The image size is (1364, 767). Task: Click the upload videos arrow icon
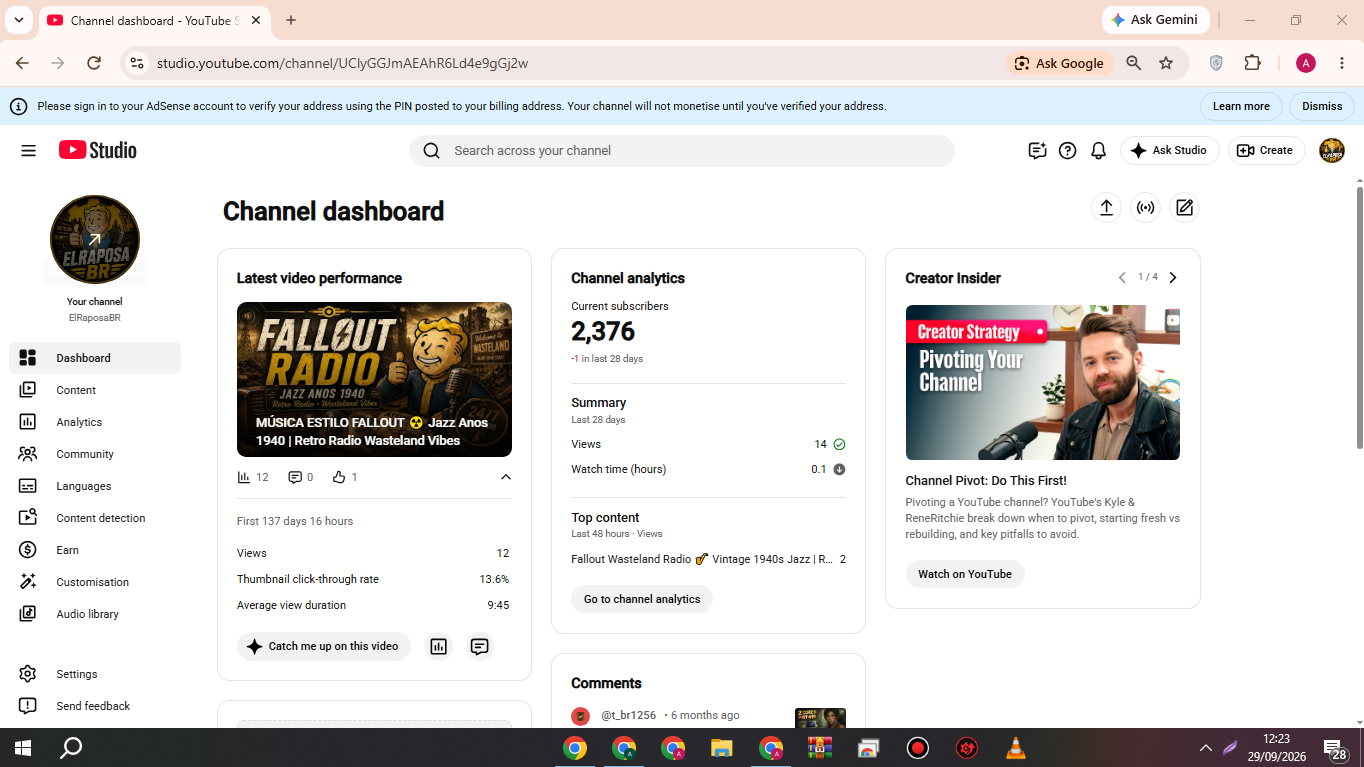pyautogui.click(x=1106, y=208)
